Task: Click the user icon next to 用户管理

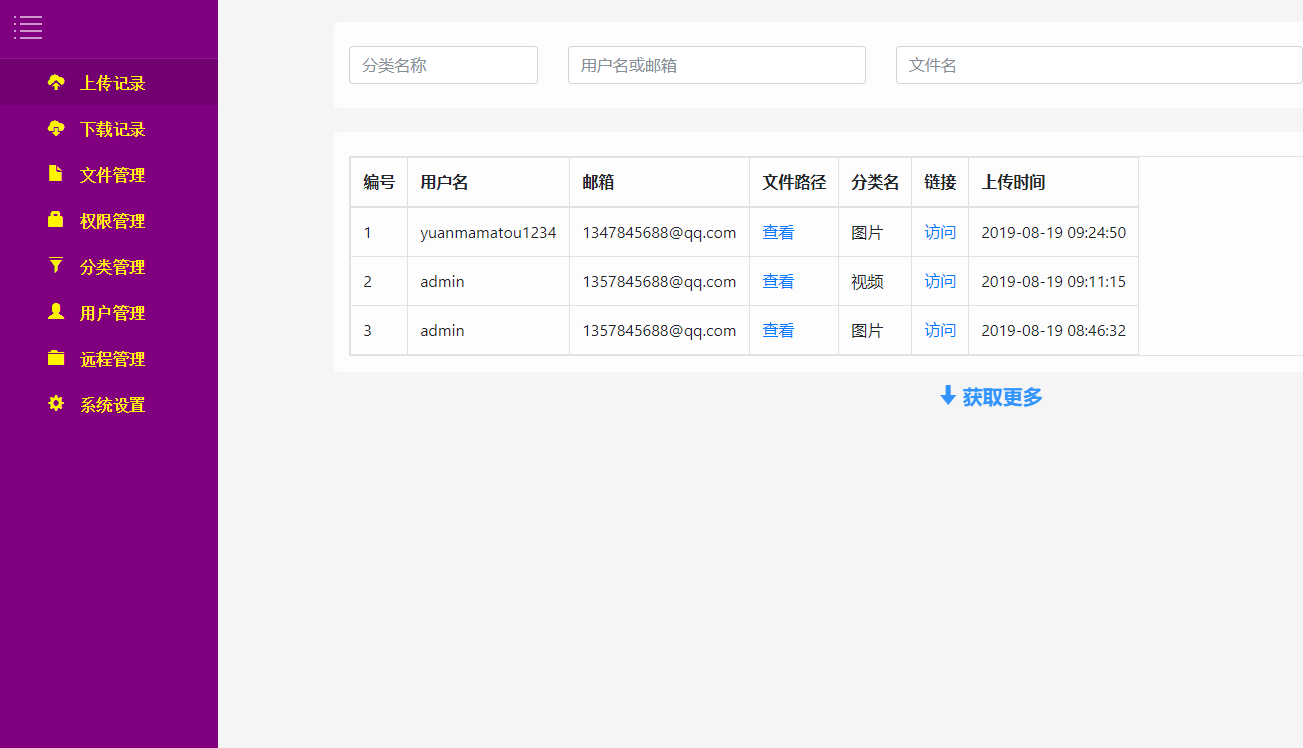Action: 55,312
